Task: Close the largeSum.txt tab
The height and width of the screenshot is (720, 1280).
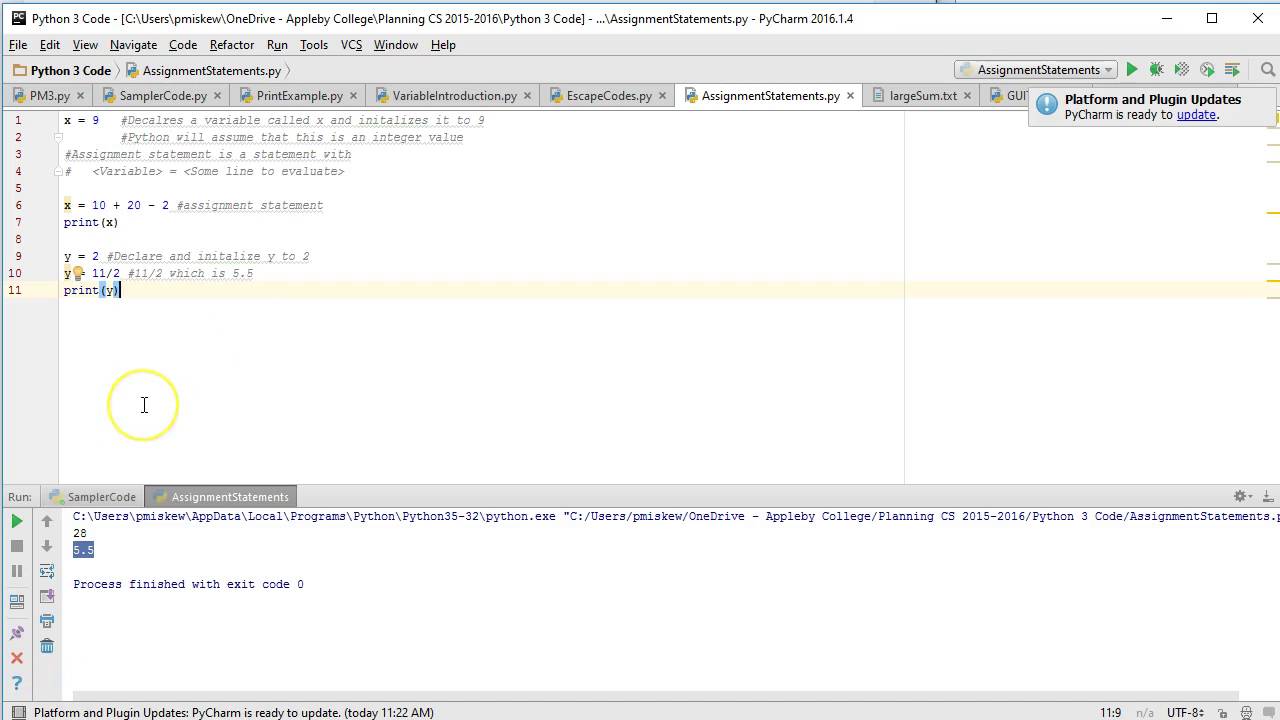Action: (x=969, y=96)
